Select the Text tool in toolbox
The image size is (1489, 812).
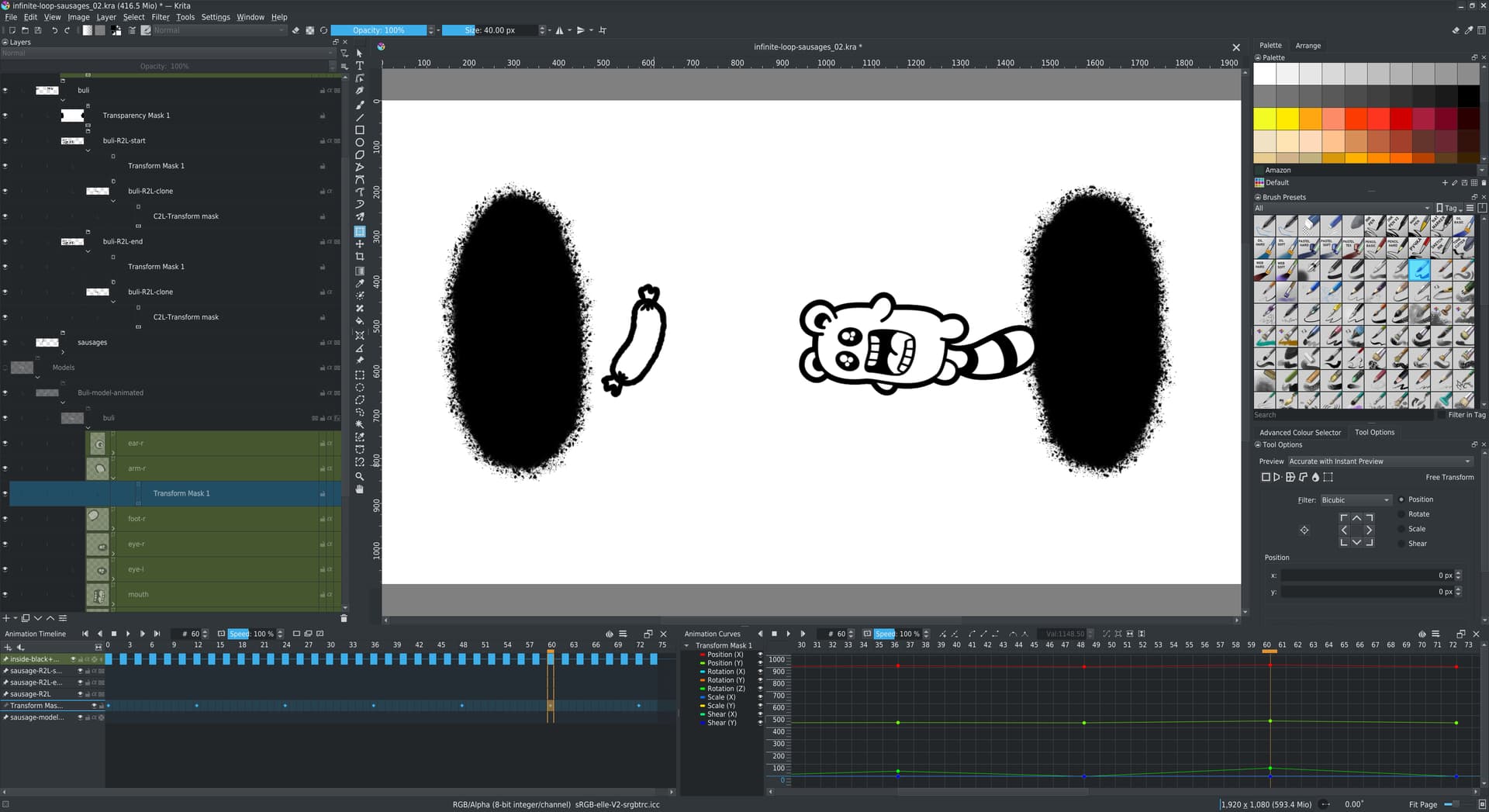coord(360,66)
